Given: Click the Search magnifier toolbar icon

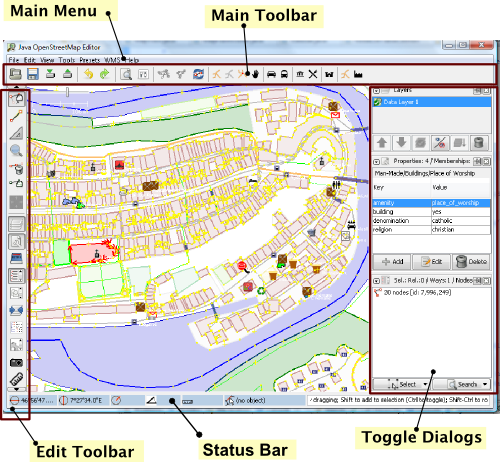Looking at the screenshot, I should (x=126, y=74).
